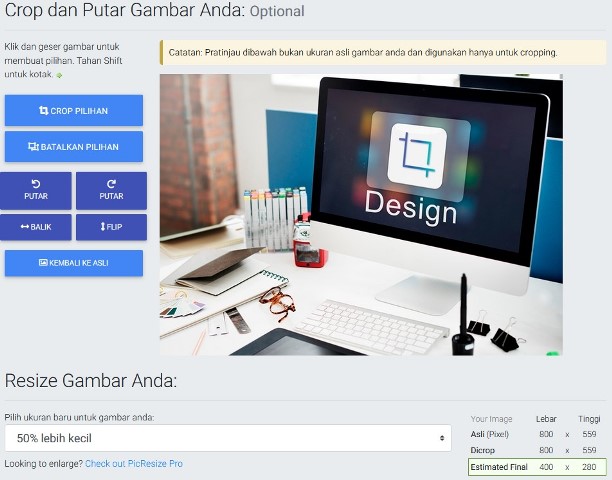The width and height of the screenshot is (612, 480).
Task: Click the 'Tinggi' column header
Action: pos(589,419)
